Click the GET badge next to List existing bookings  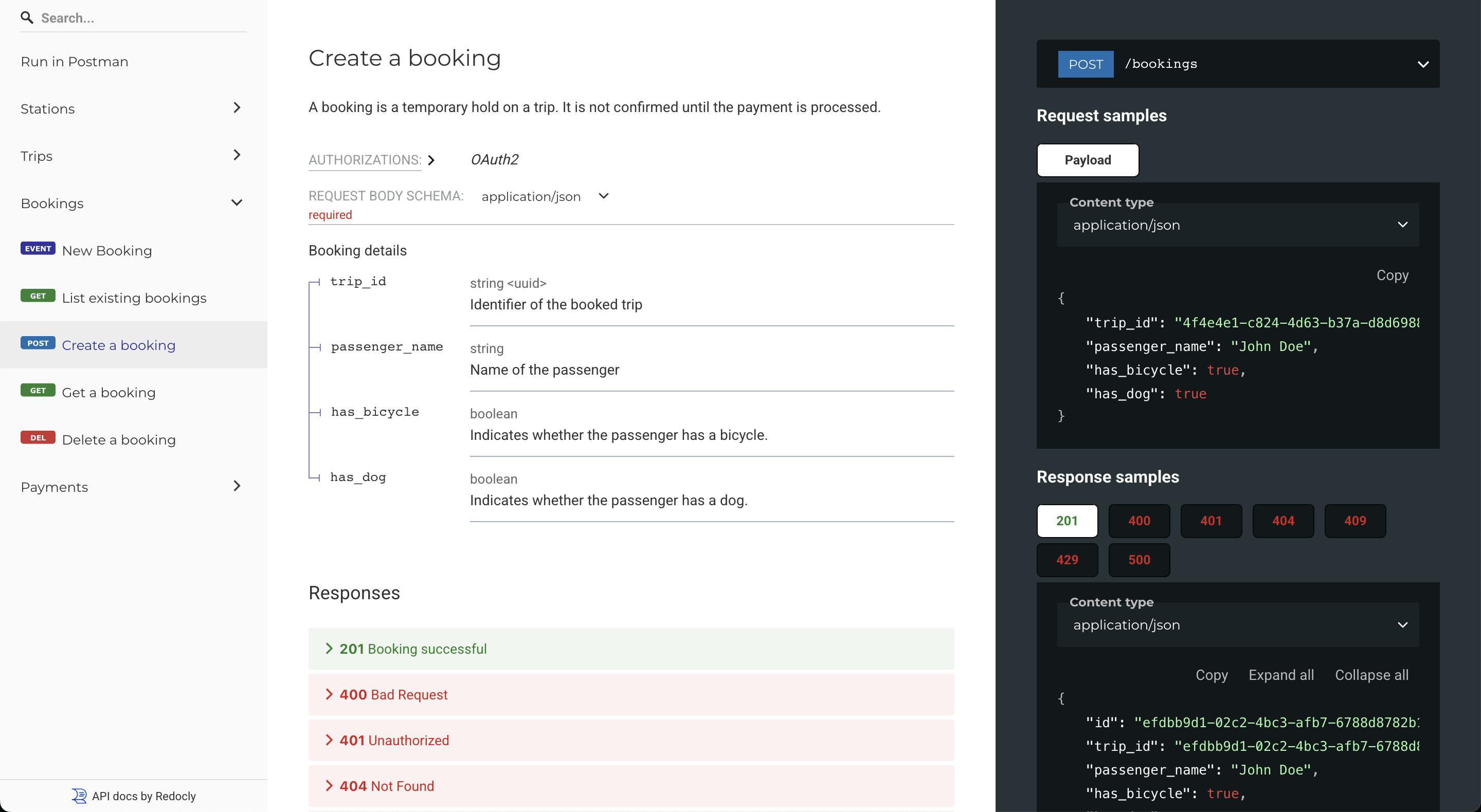pos(38,296)
